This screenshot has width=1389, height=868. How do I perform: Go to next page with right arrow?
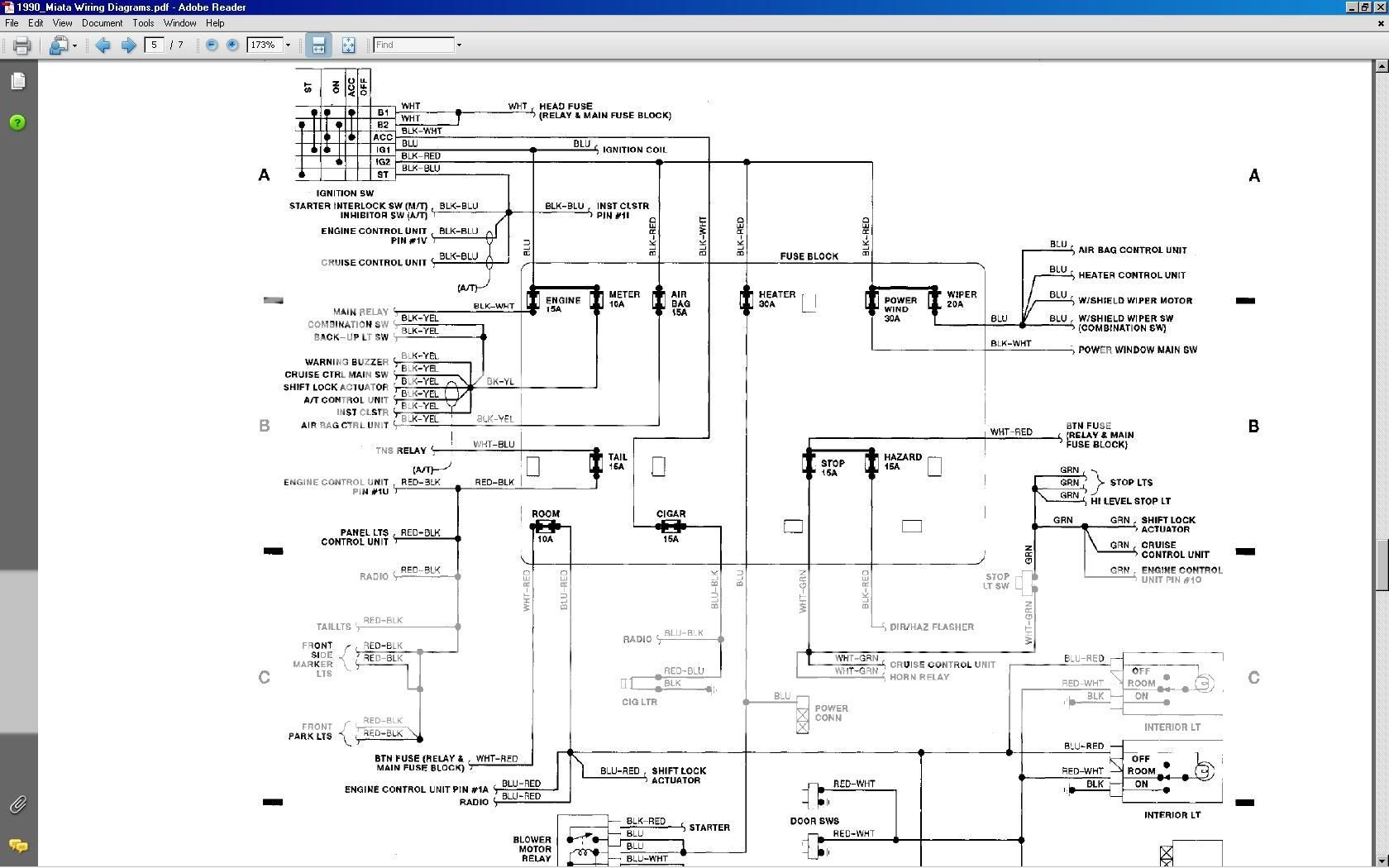128,45
